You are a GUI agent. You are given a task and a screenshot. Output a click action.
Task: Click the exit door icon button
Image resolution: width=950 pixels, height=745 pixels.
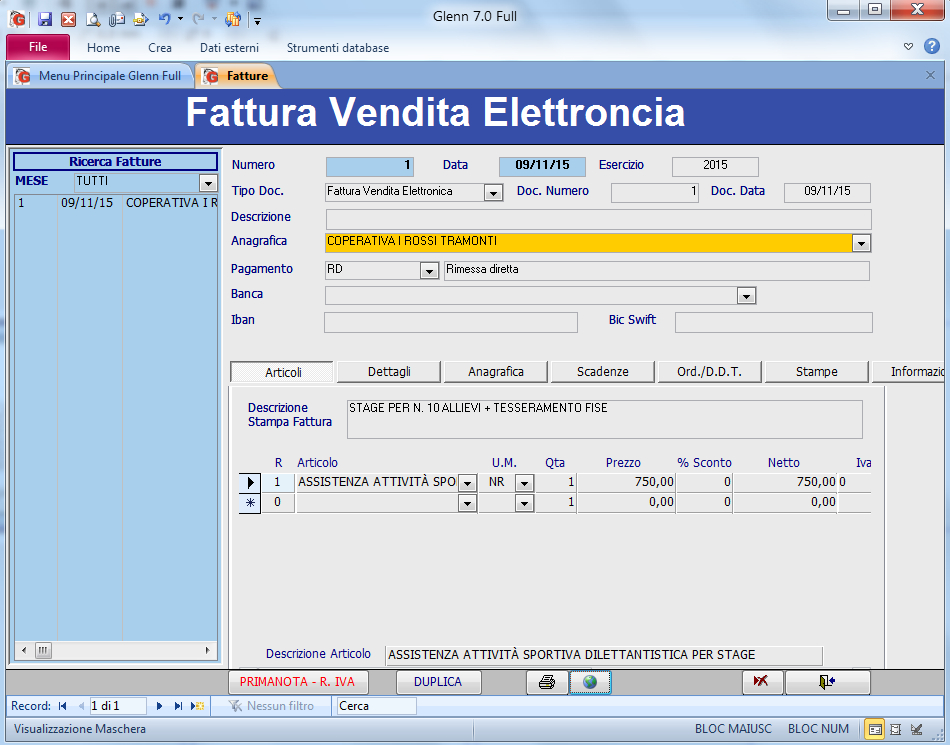click(828, 682)
